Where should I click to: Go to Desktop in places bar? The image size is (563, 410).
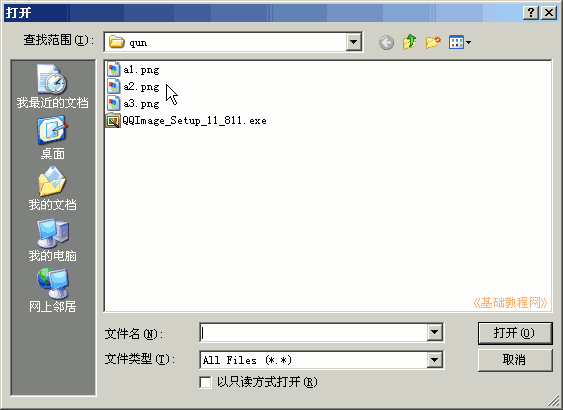pyautogui.click(x=52, y=137)
